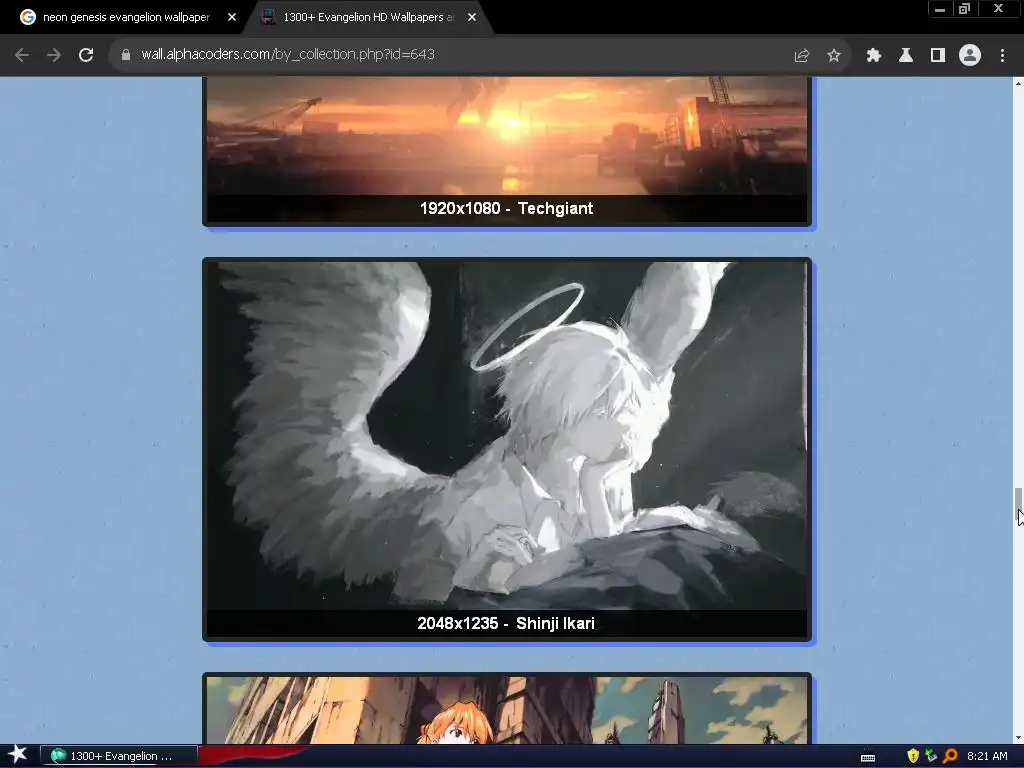Image resolution: width=1024 pixels, height=768 pixels.
Task: Open the Extensions puzzle menu
Action: pyautogui.click(x=873, y=56)
